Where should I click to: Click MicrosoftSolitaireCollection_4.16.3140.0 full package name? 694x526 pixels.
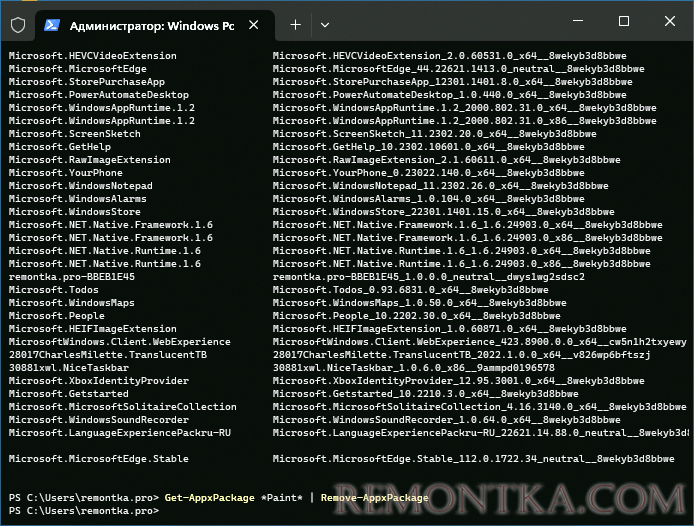pos(480,407)
